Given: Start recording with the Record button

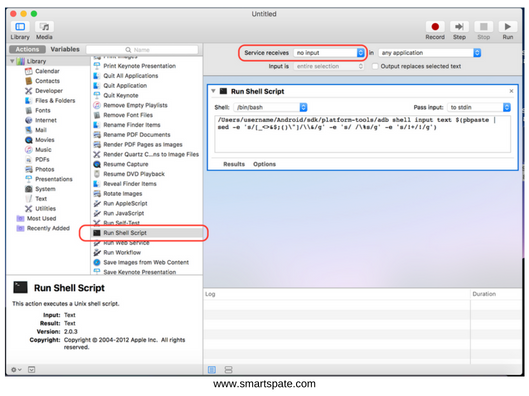Looking at the screenshot, I should [435, 27].
